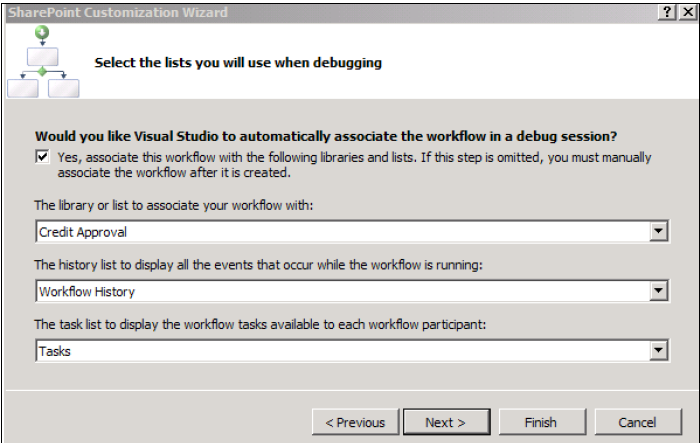Select the Tasks combo box field
Screen dimensions: 700x443
[352, 350]
